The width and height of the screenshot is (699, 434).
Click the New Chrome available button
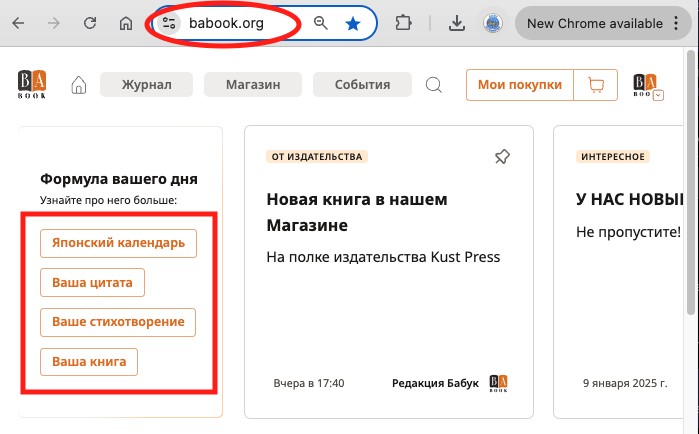[x=595, y=23]
